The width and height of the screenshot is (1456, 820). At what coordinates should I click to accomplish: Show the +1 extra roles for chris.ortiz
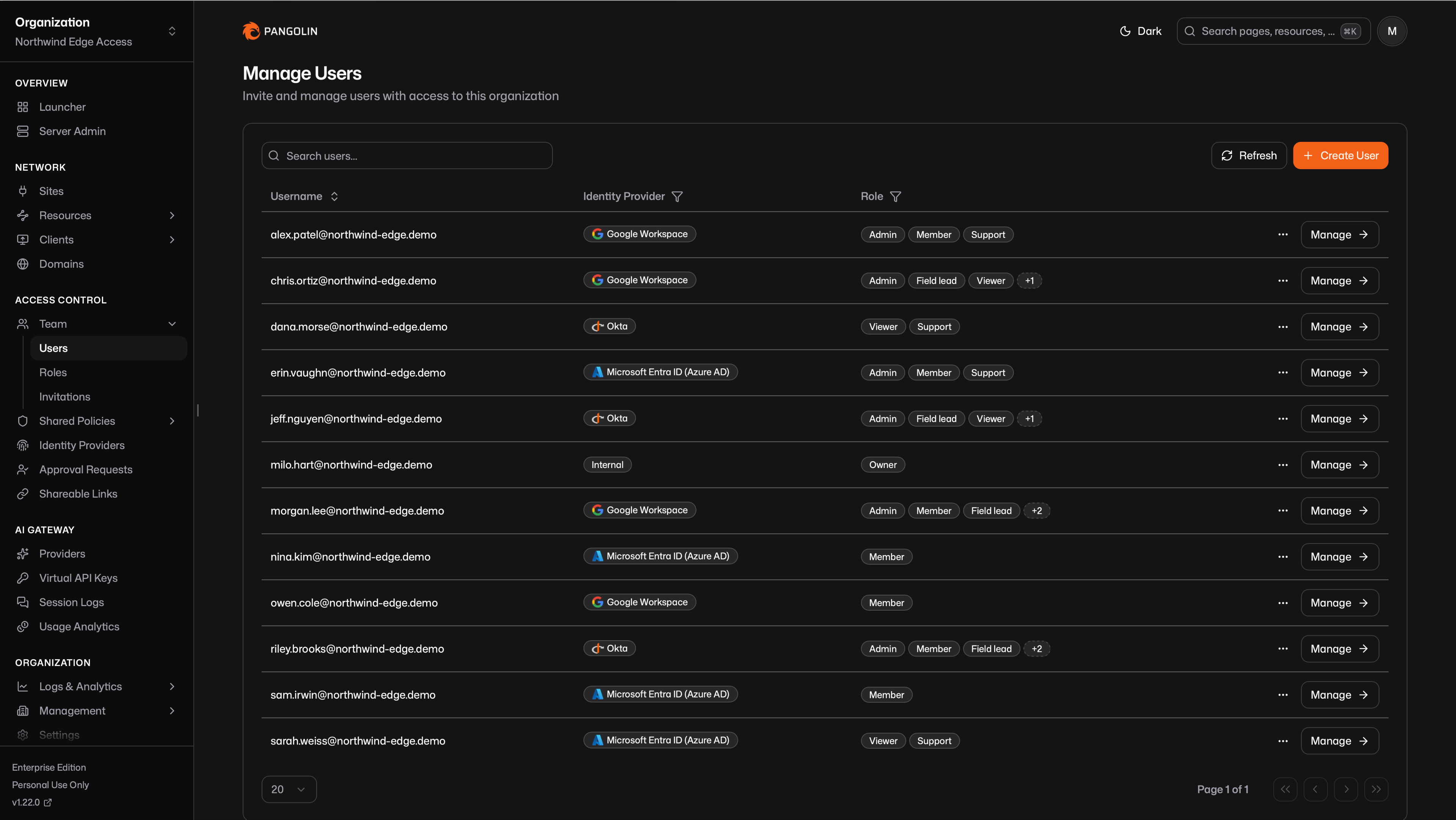coord(1029,281)
